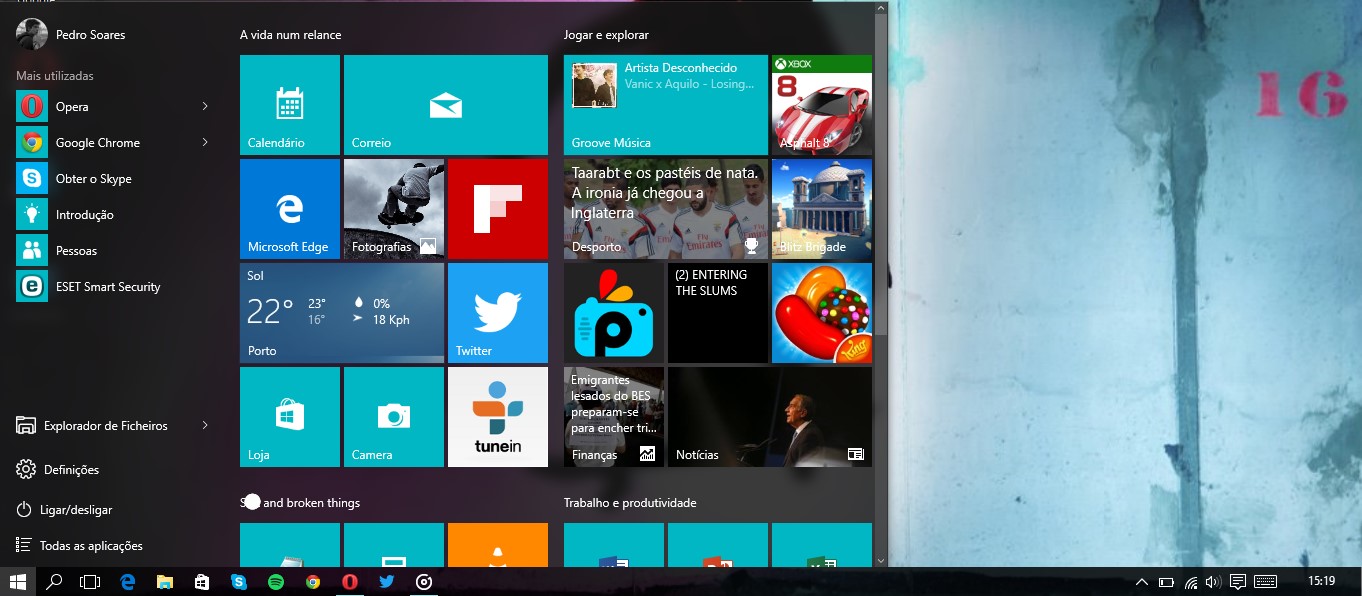This screenshot has height=596, width=1362.
Task: Click the Start menu scrollbar down arrow
Action: tap(881, 561)
